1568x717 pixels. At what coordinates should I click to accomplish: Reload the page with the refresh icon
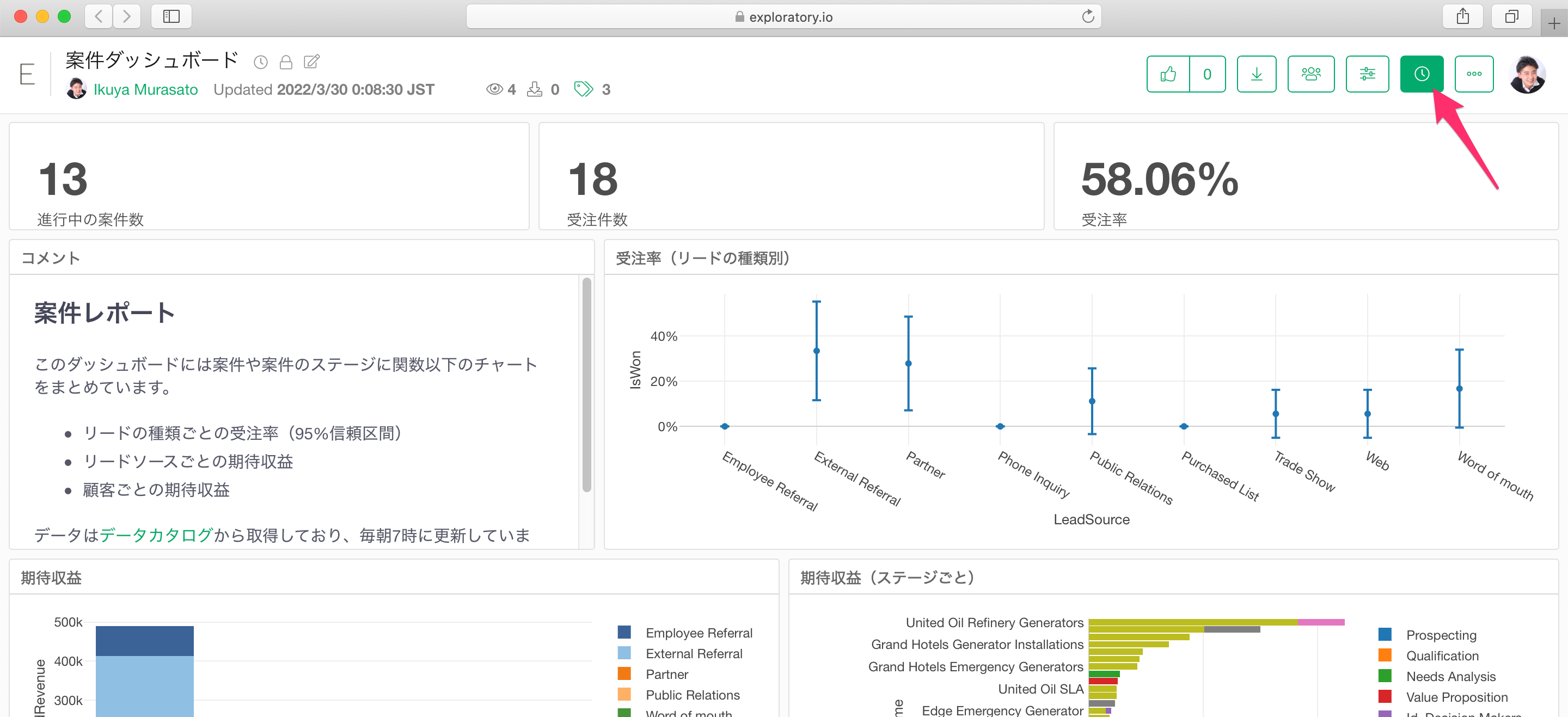tap(1088, 16)
